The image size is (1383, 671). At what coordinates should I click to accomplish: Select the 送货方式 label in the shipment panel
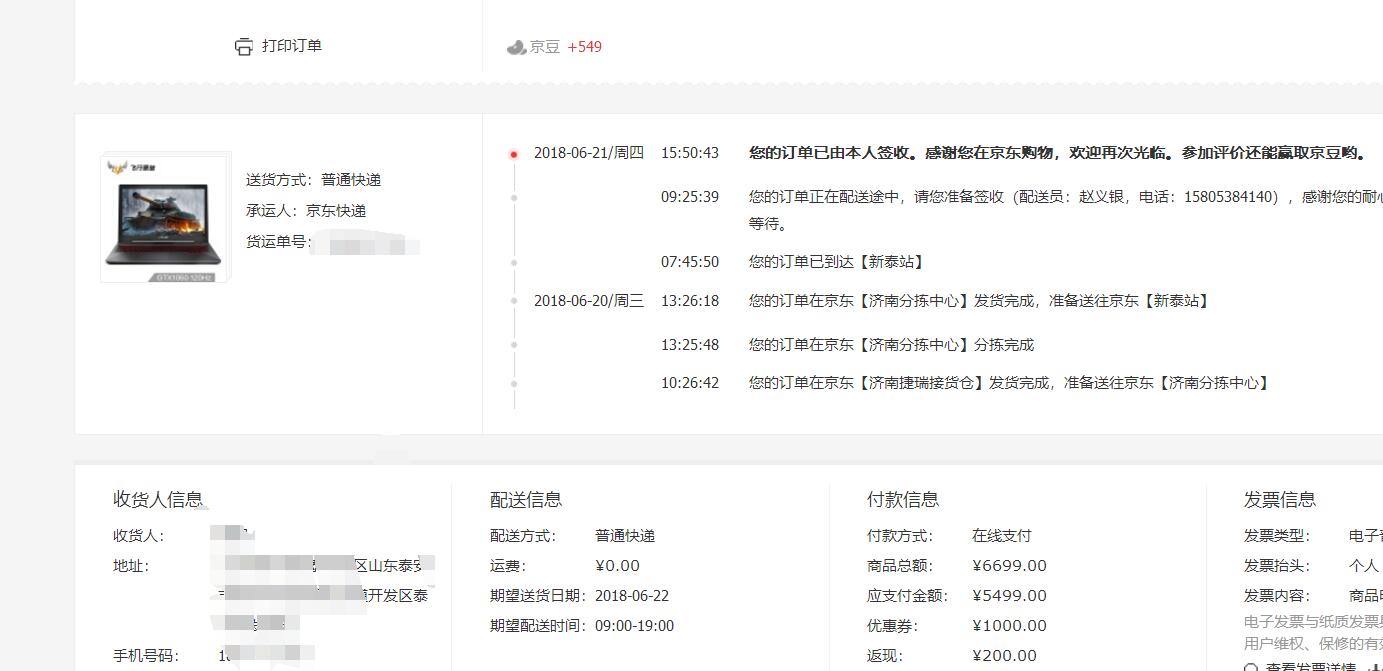(279, 180)
